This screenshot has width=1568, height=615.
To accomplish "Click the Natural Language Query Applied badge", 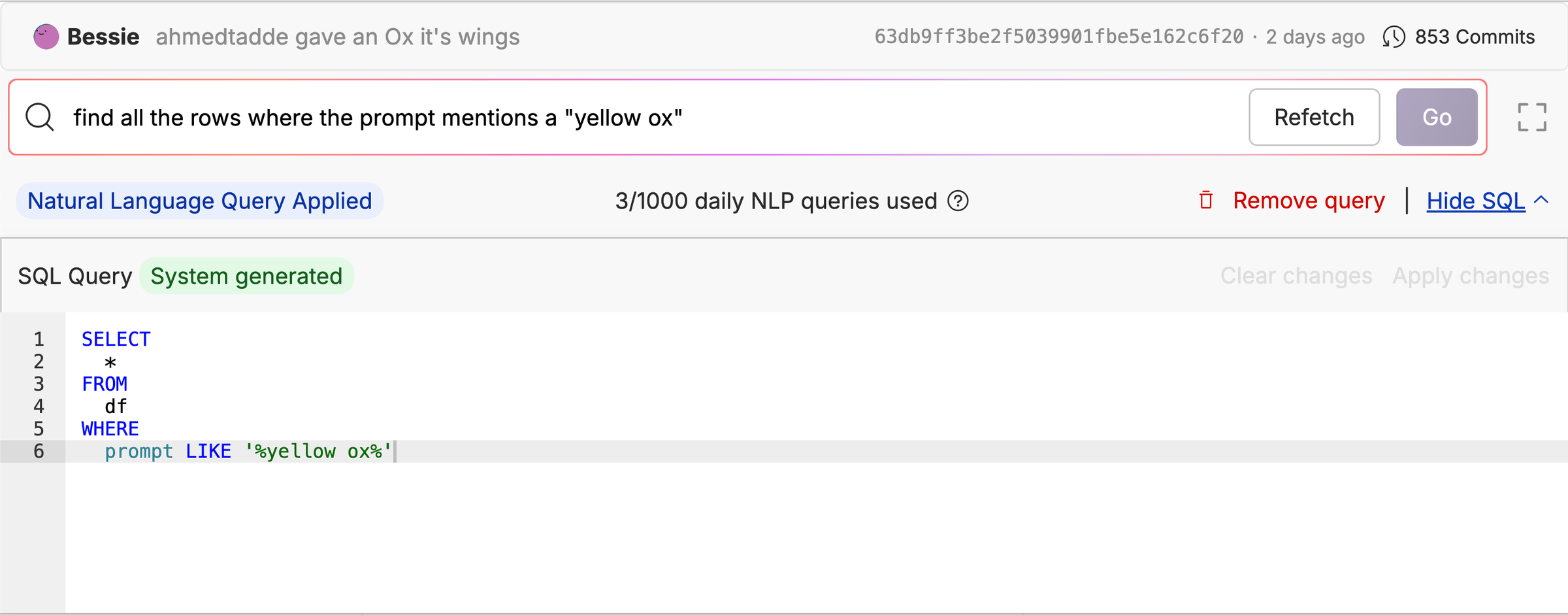I will pyautogui.click(x=199, y=201).
